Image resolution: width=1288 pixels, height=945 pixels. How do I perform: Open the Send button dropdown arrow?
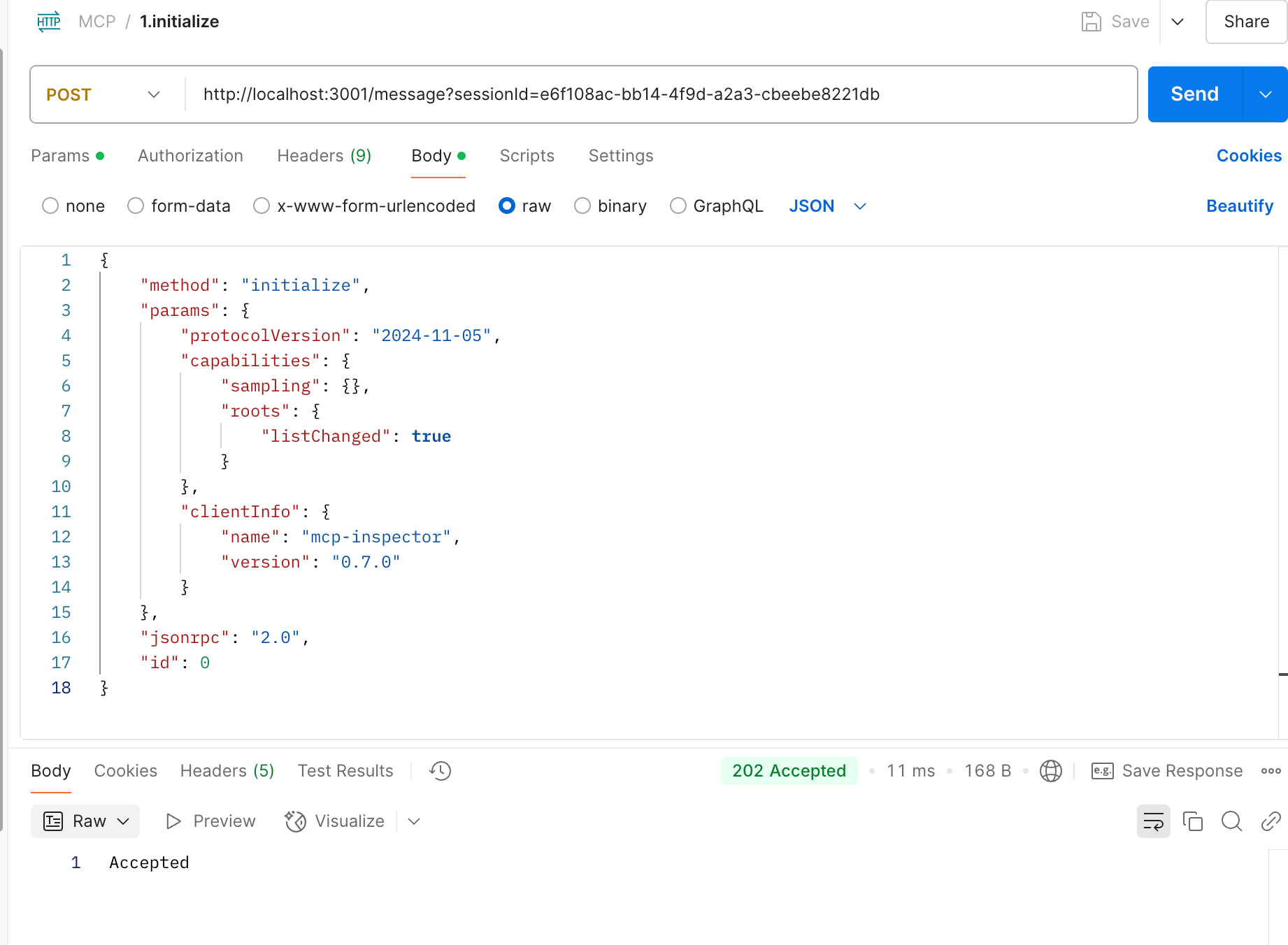coord(1265,94)
